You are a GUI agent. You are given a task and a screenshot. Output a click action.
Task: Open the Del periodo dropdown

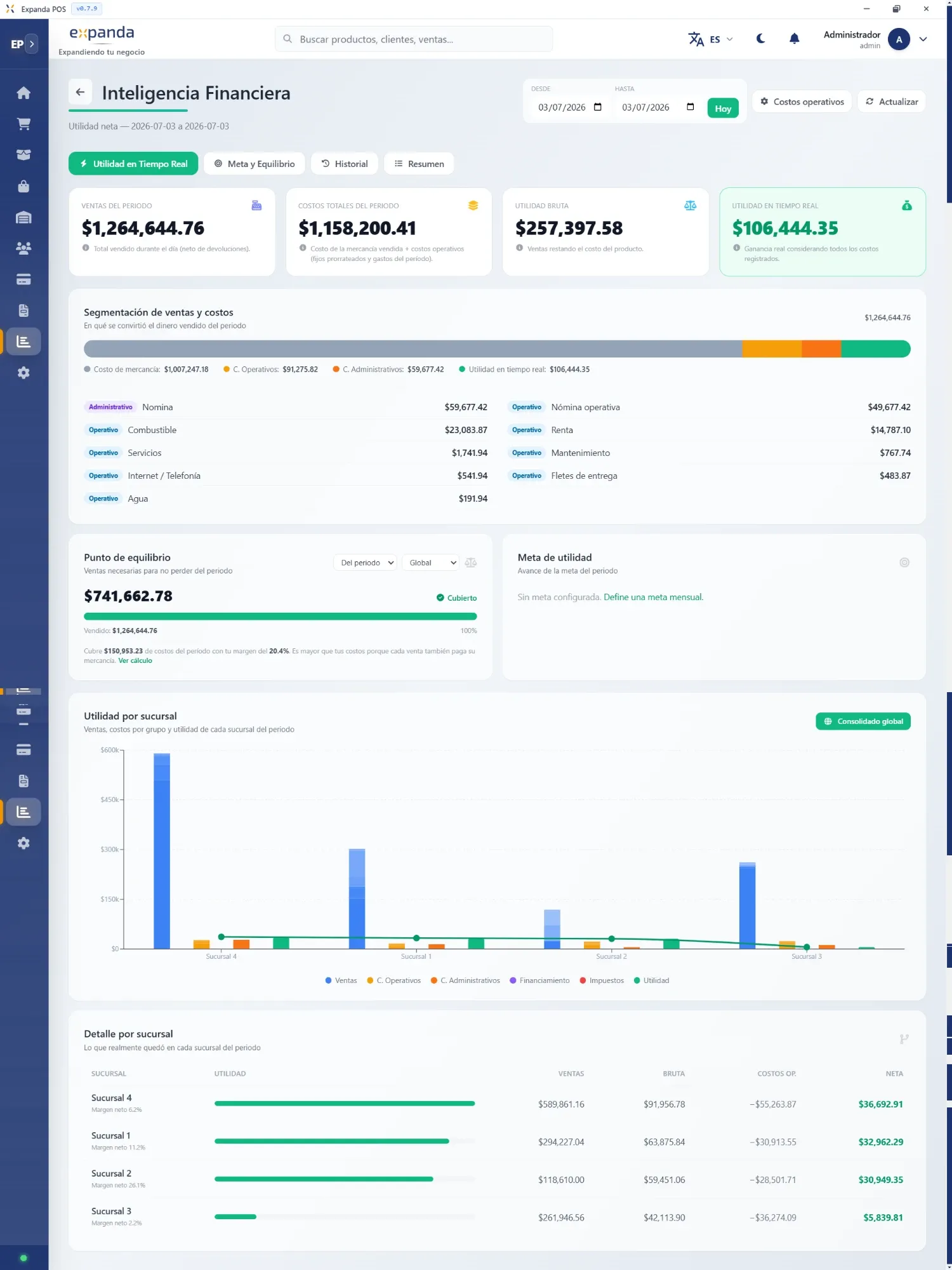366,563
